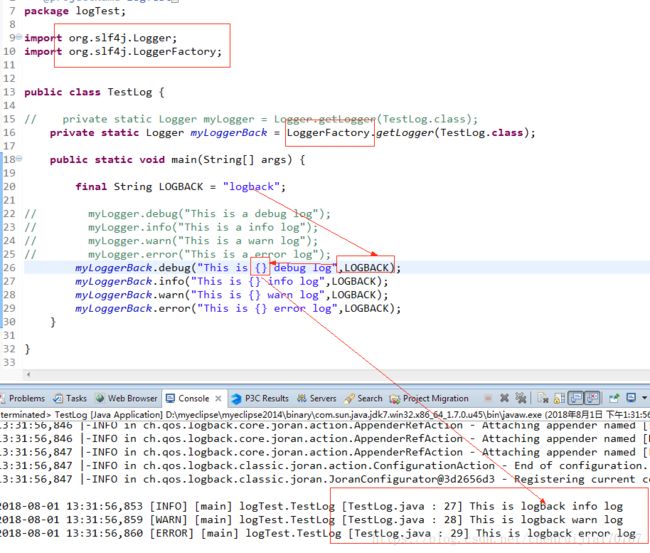Open the console selection dropdown arrow
Screen dimensions: 650x553
pos(645,398)
